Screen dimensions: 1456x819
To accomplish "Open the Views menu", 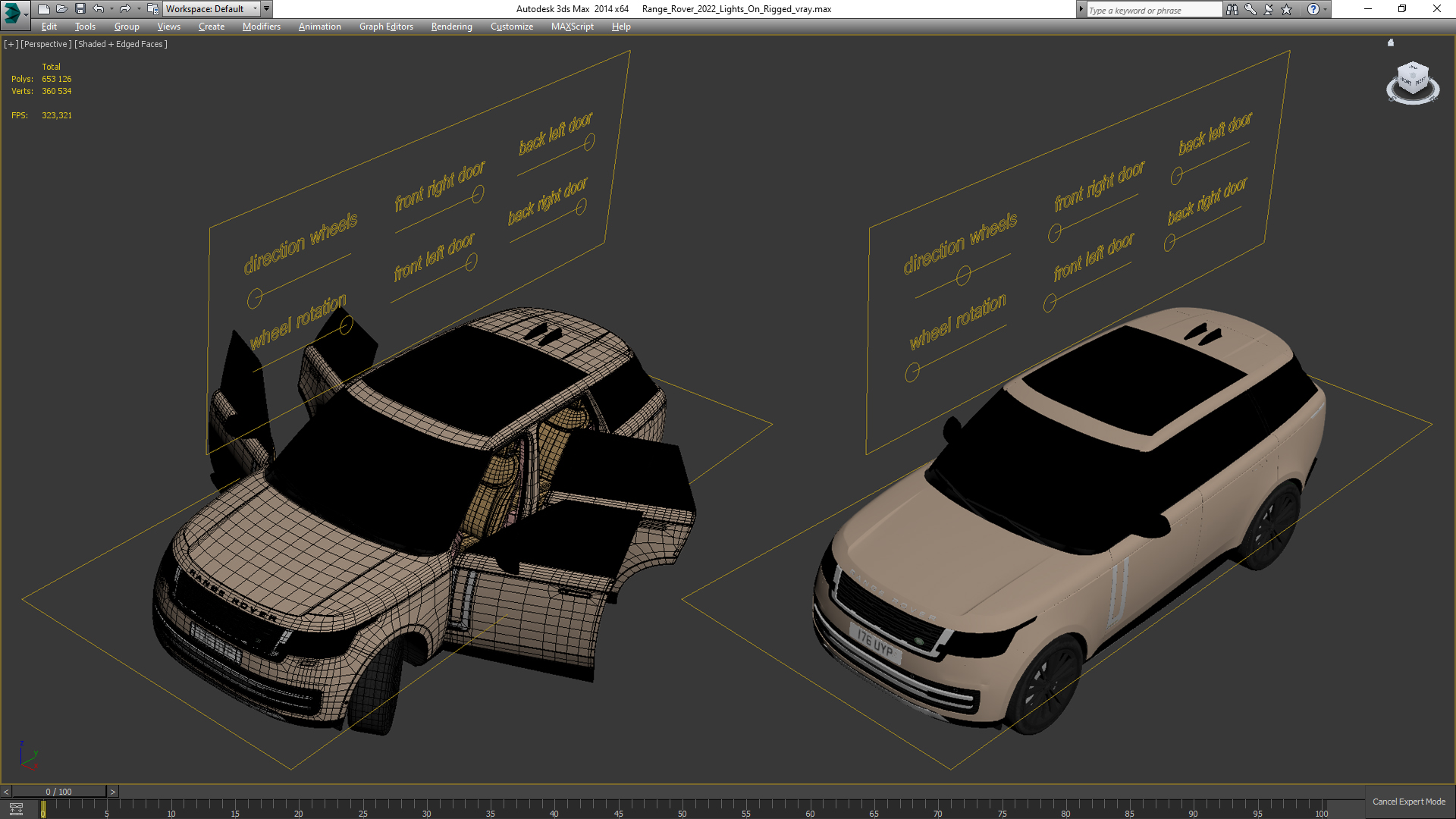I will tap(168, 27).
